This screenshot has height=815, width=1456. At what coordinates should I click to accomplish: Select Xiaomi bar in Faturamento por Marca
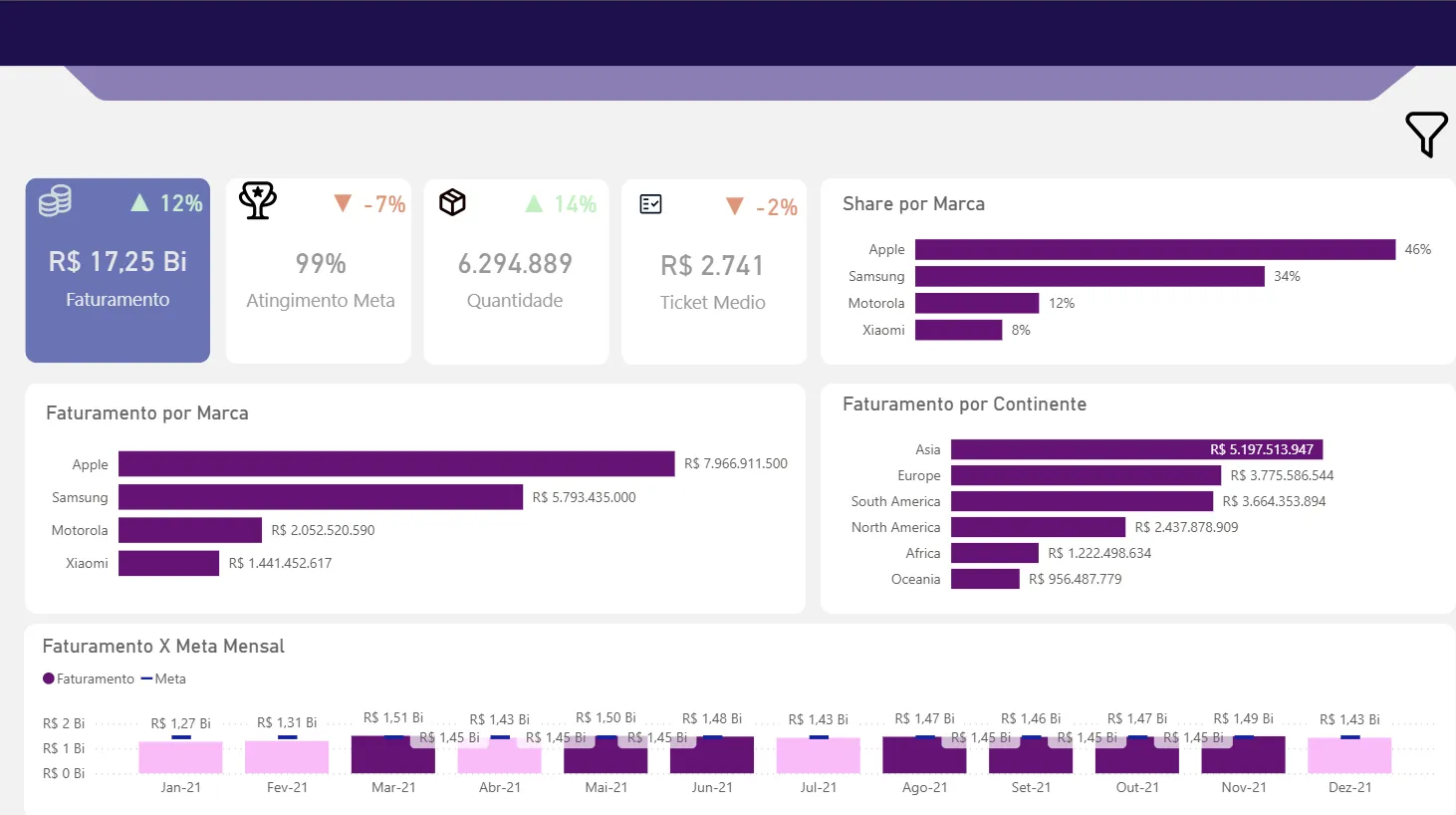tap(168, 563)
